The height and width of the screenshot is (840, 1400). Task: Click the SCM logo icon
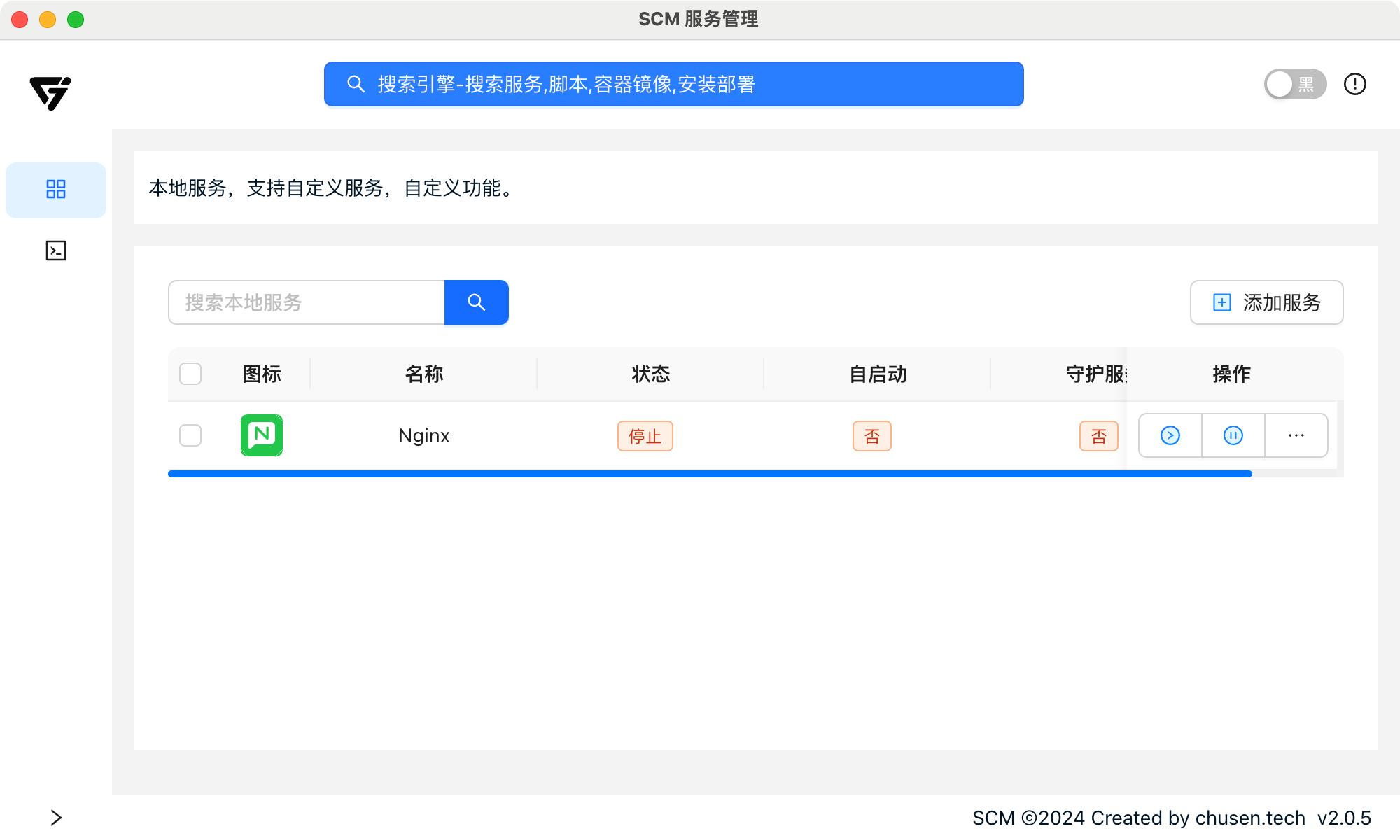50,92
